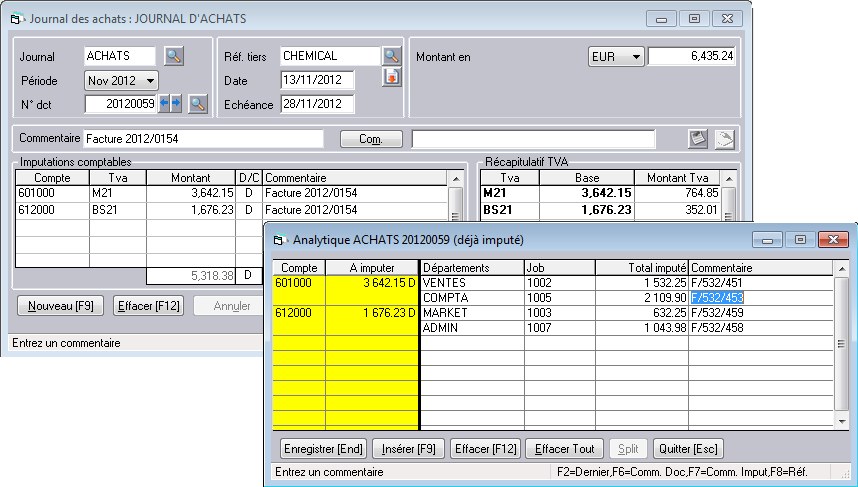
Task: Click the document number navigation arrows
Action: [x=169, y=103]
